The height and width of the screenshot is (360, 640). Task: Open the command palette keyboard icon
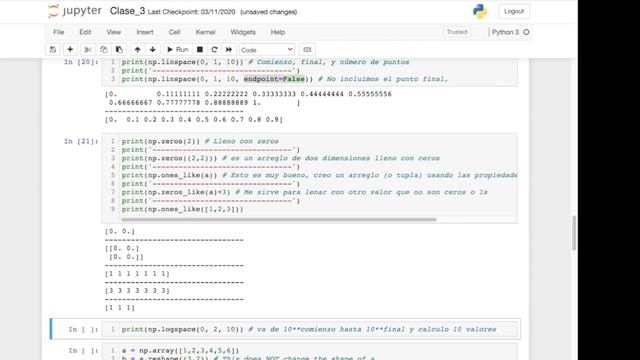307,50
